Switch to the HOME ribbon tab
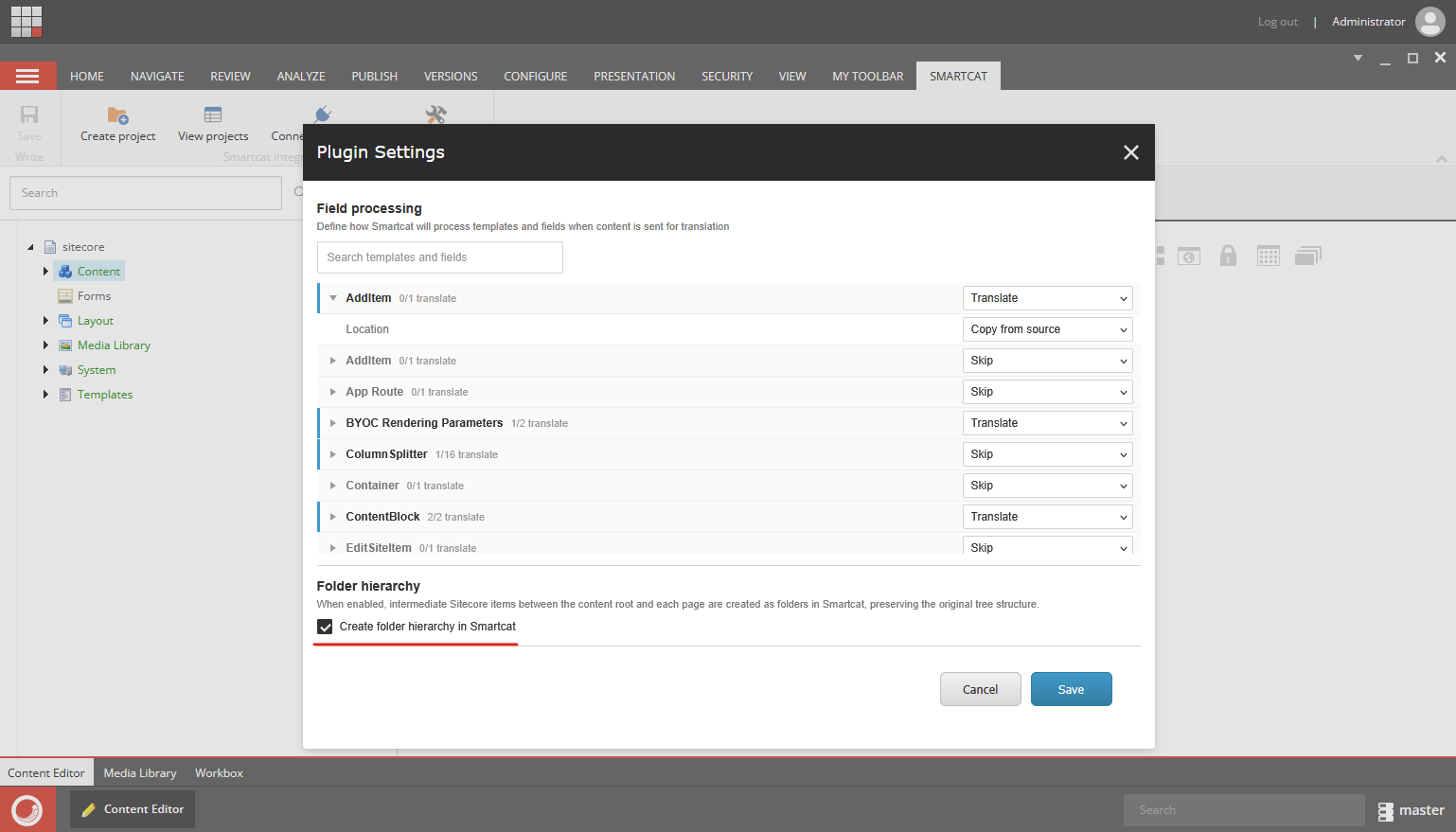 87,77
